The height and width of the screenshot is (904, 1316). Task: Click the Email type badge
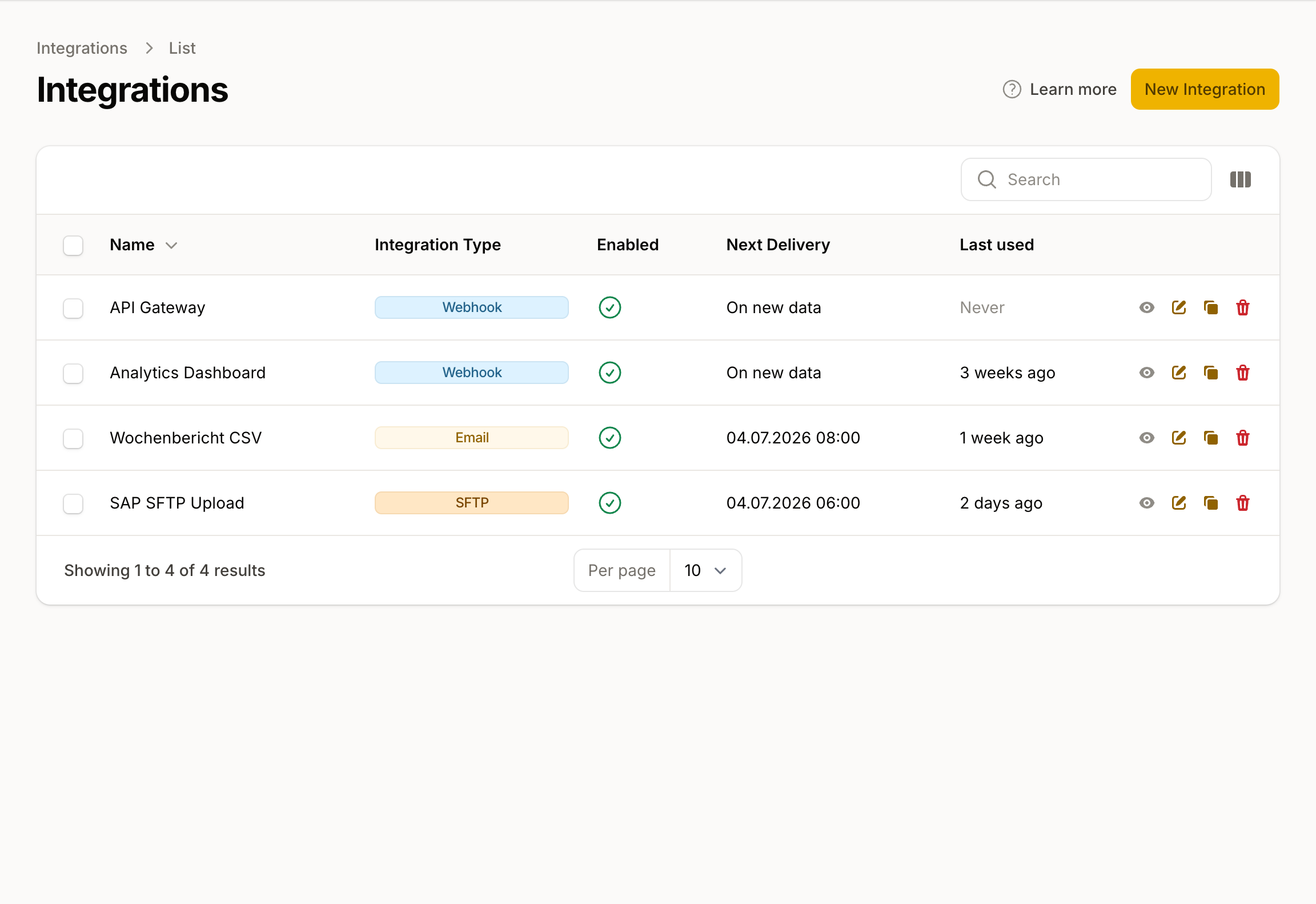pyautogui.click(x=472, y=438)
